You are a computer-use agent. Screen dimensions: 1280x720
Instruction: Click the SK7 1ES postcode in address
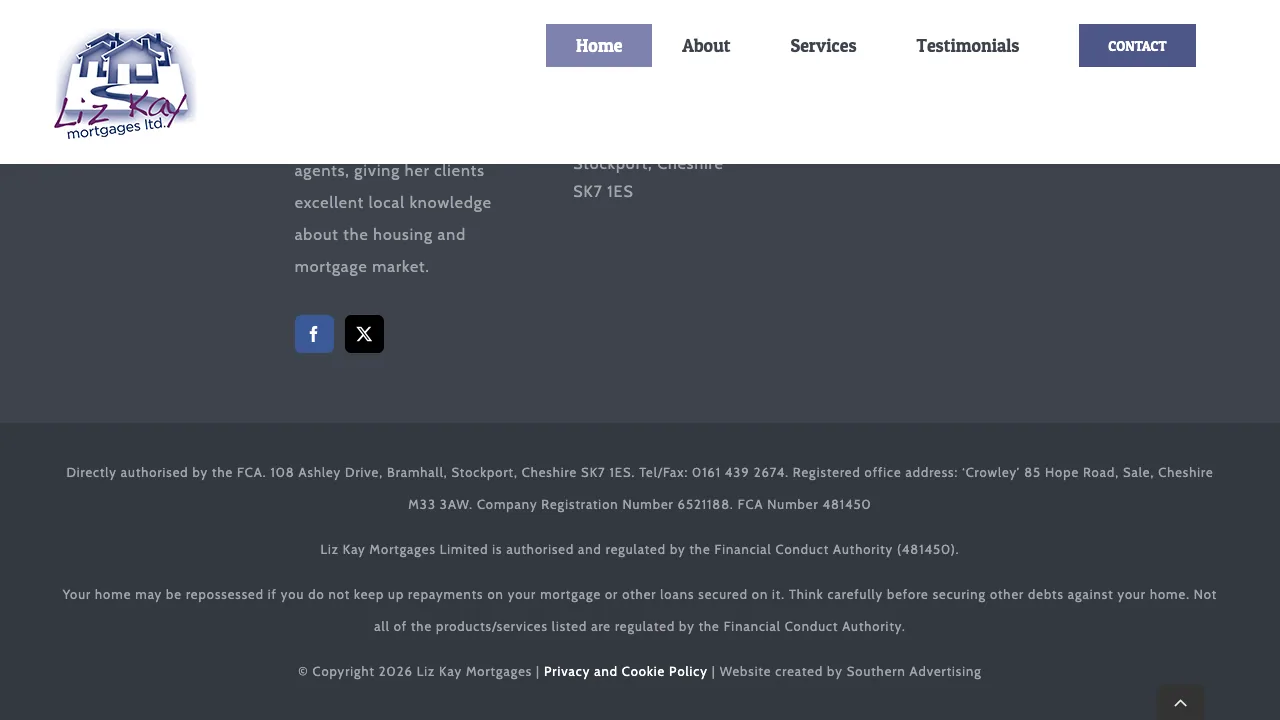pyautogui.click(x=603, y=192)
